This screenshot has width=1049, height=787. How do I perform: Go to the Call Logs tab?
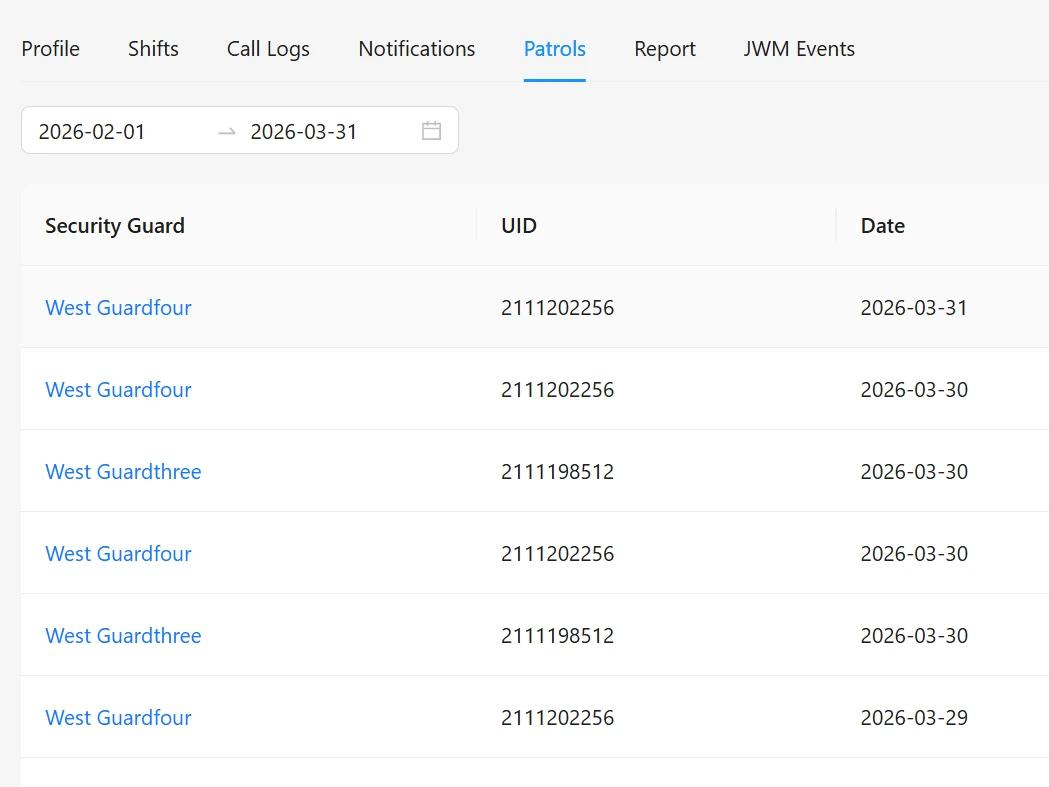tap(268, 49)
